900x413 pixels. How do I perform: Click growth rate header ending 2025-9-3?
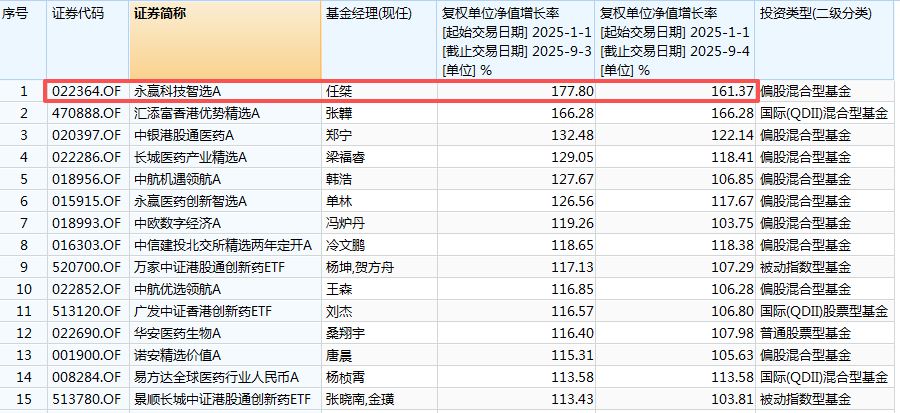(x=517, y=40)
